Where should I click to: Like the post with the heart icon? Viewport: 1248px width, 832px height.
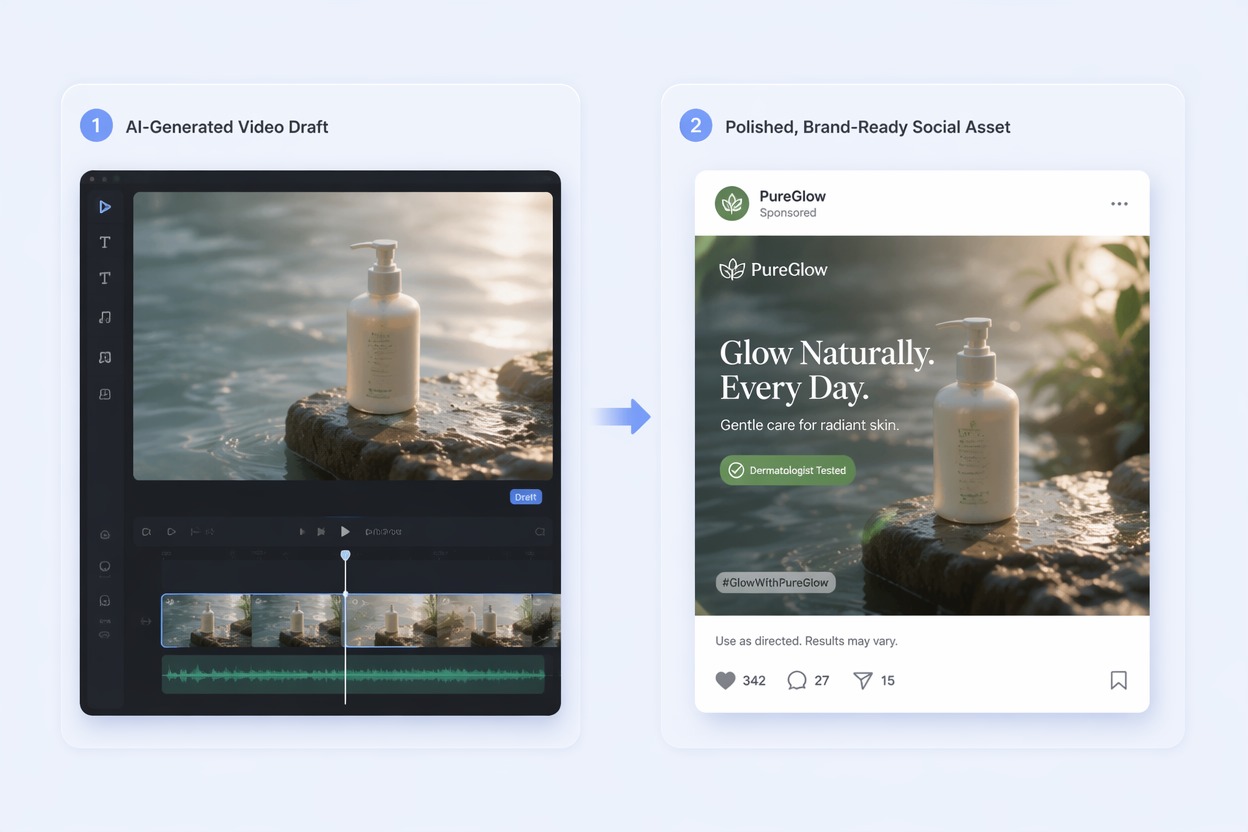[726, 681]
